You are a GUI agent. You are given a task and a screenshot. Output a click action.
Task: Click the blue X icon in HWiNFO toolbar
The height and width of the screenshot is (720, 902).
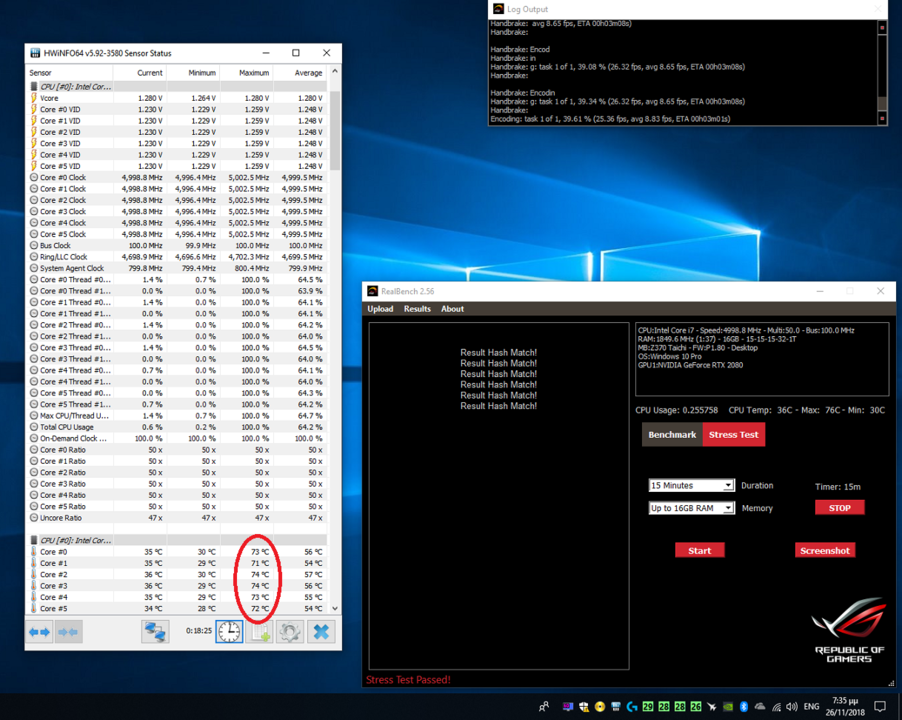click(321, 632)
